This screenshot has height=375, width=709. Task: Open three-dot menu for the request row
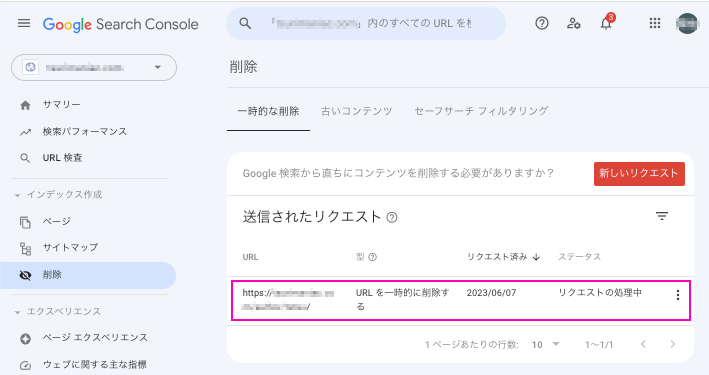point(677,295)
